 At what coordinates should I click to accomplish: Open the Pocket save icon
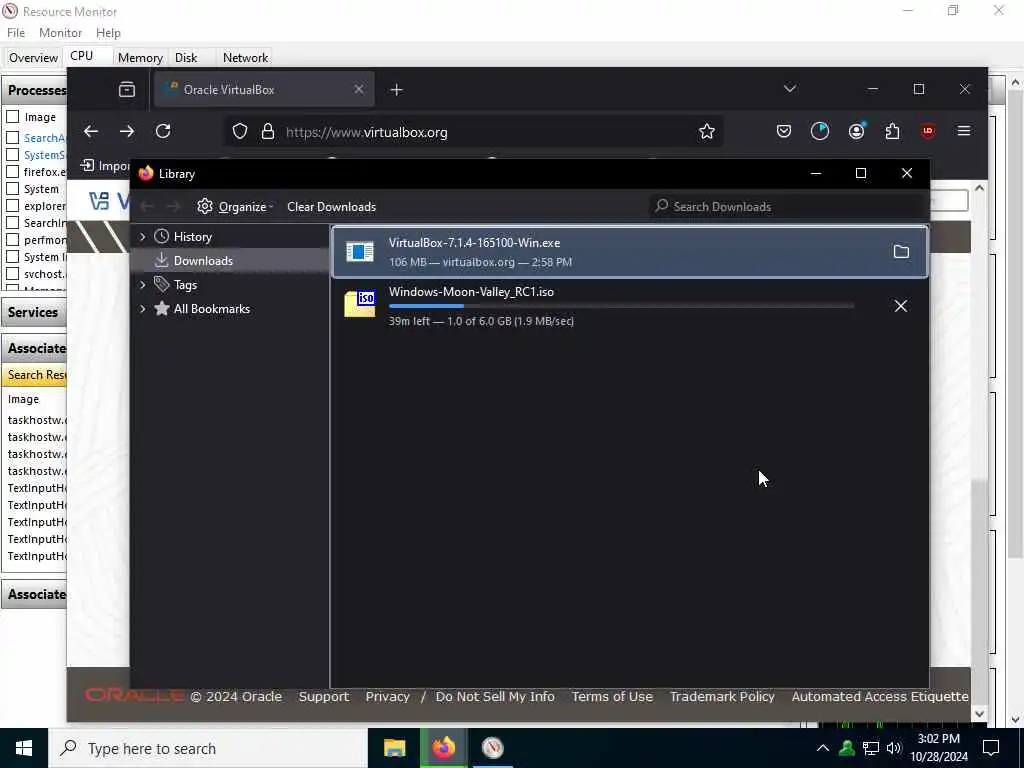(784, 131)
